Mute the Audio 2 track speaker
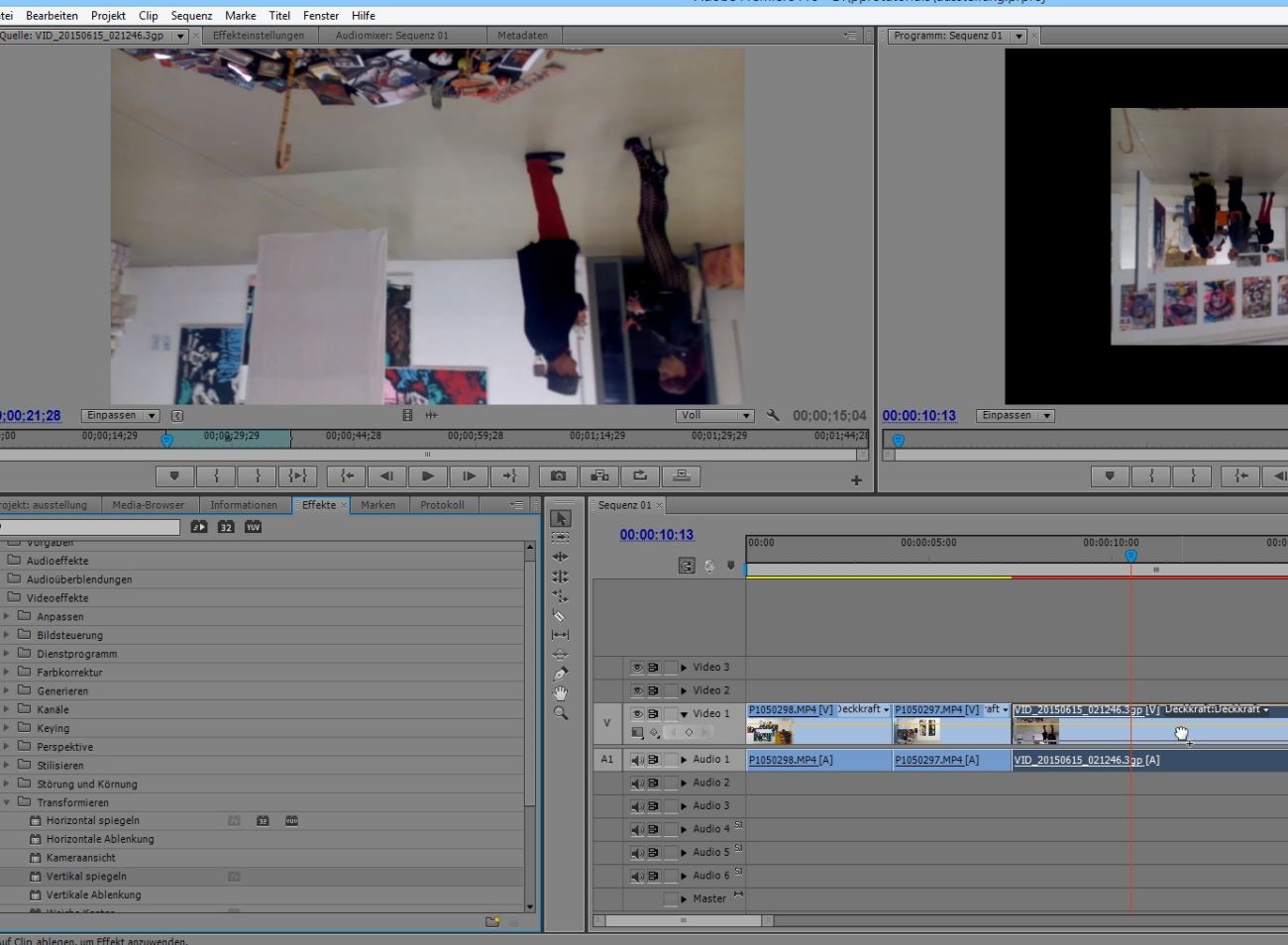This screenshot has width=1288, height=945. [x=637, y=784]
